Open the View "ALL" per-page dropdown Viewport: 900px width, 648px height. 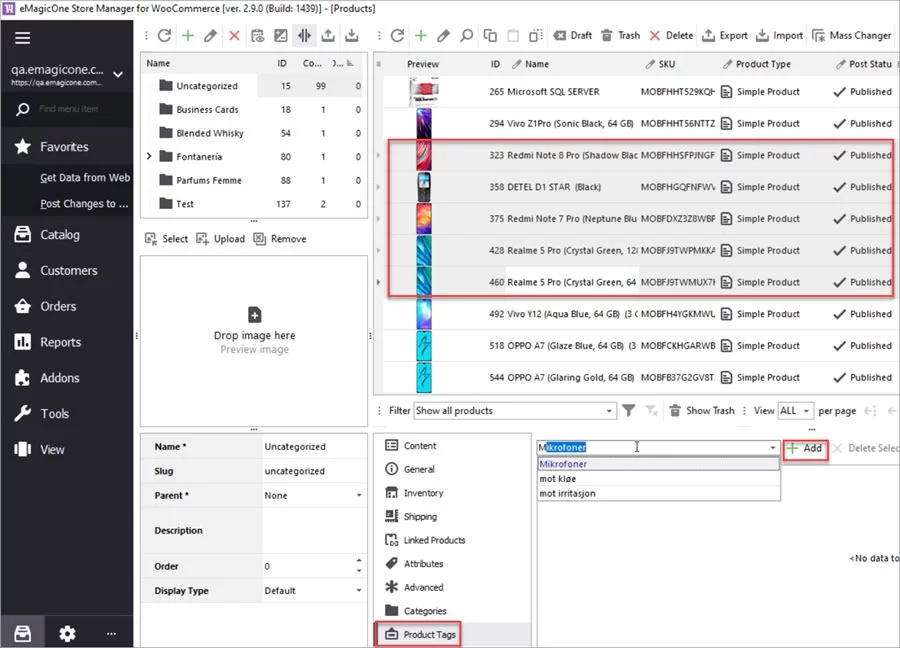point(795,411)
